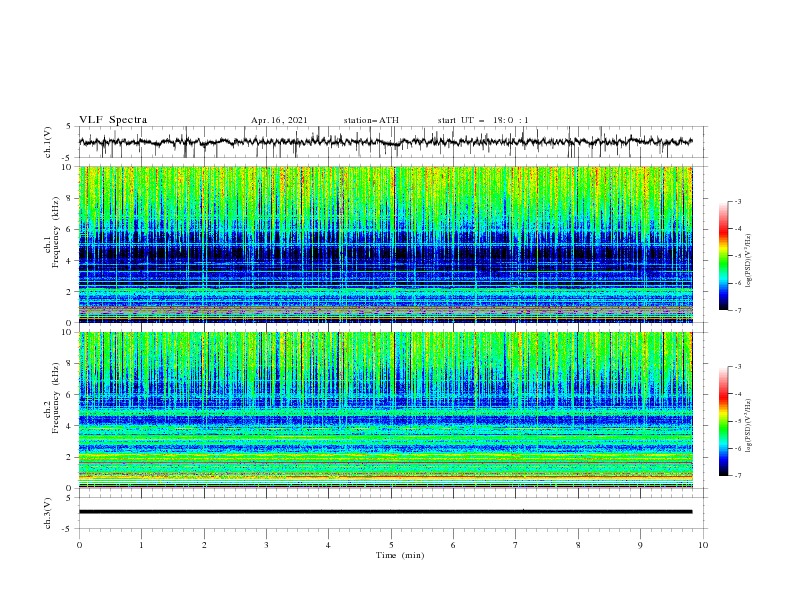Screen dimensions: 792x612
Task: Click the "-5" tick on the ch.3(V) axis
Action: pos(68,529)
